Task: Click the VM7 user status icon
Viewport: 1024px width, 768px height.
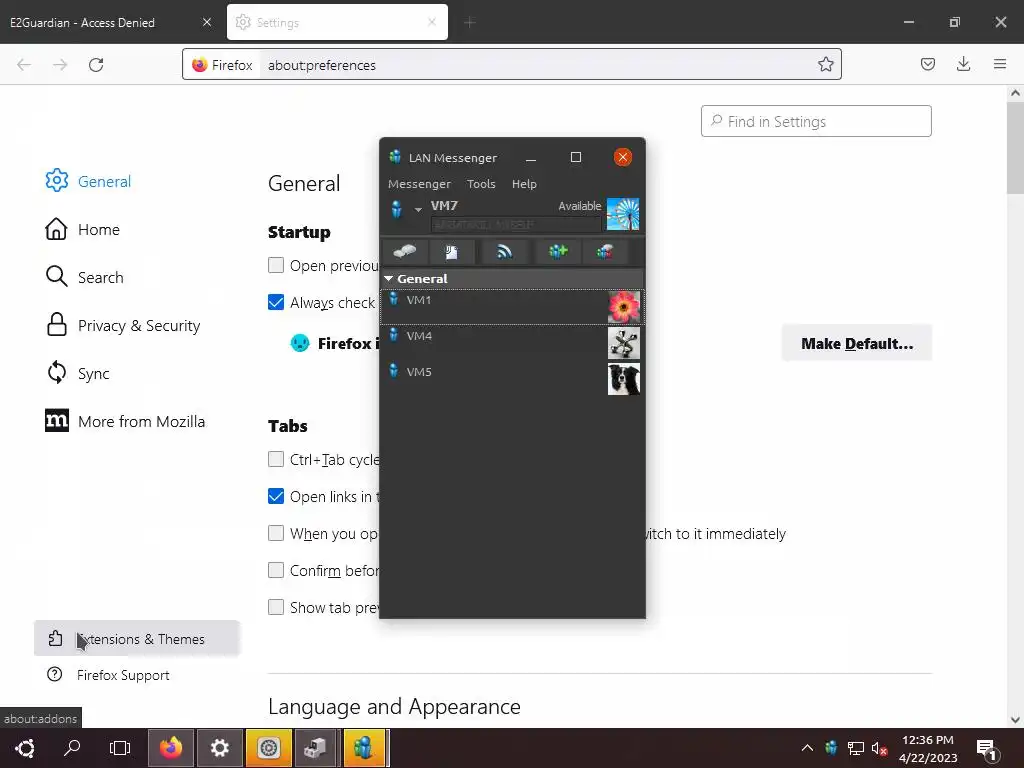Action: pos(396,209)
